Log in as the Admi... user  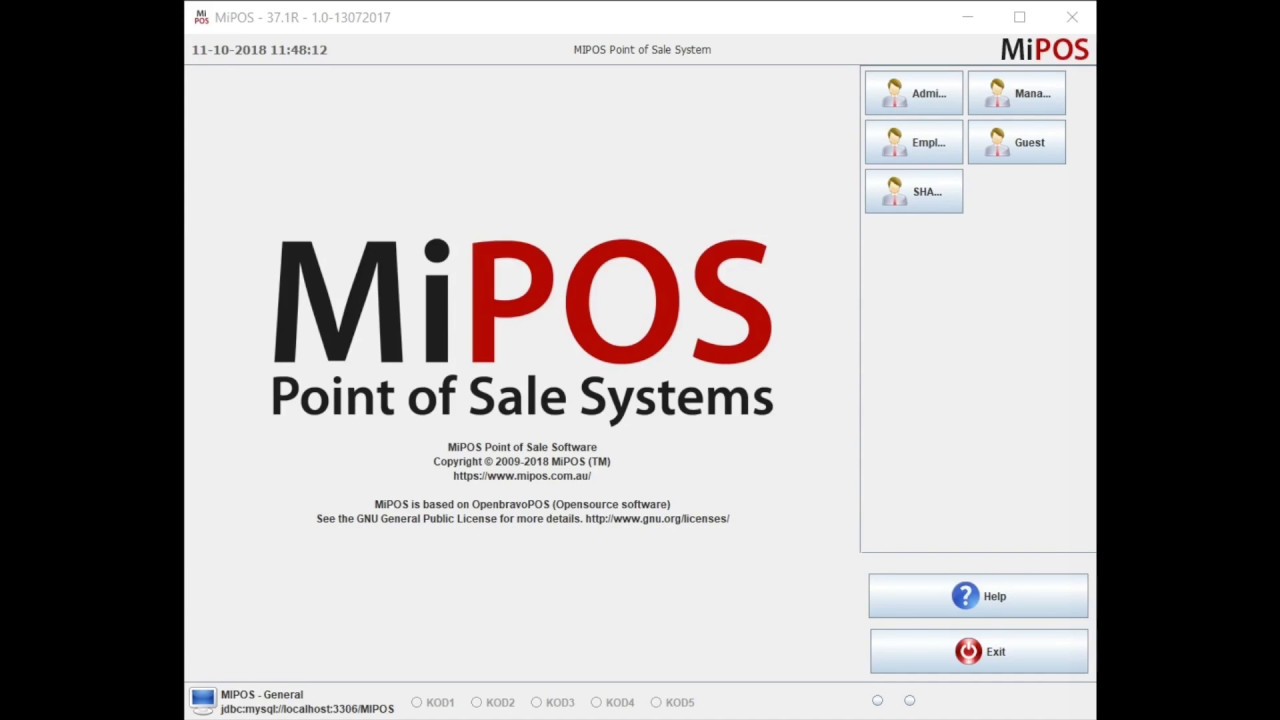(x=914, y=93)
